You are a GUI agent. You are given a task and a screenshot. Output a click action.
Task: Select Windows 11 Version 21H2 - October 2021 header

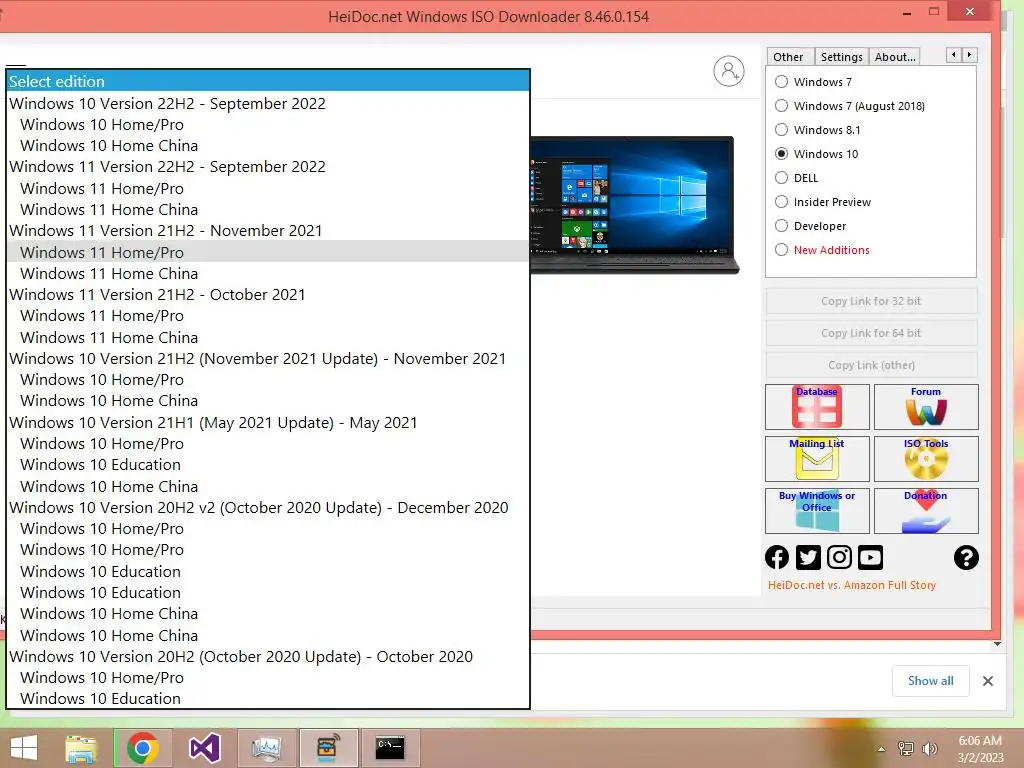tap(268, 295)
